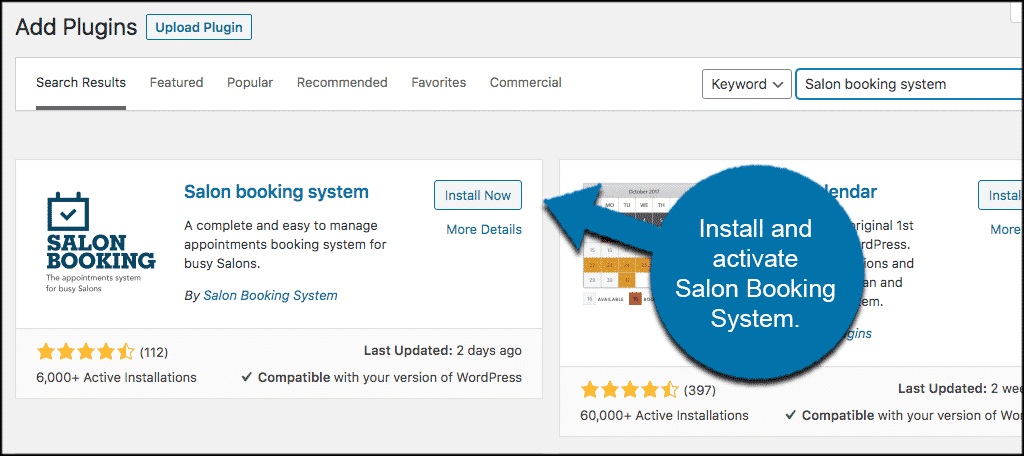The width and height of the screenshot is (1024, 456).
Task: Switch to the Featured tab
Action: tap(176, 83)
